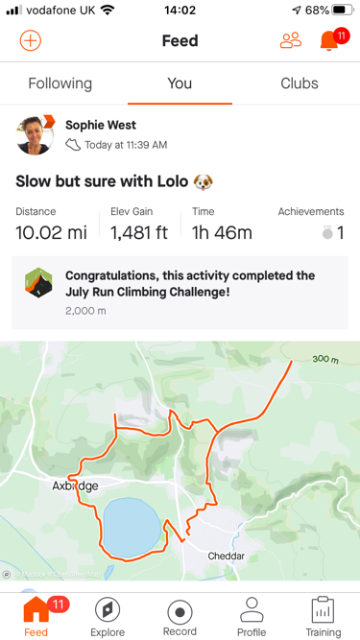The image size is (360, 640).
Task: Open Sophie West's profile name
Action: pos(101,125)
